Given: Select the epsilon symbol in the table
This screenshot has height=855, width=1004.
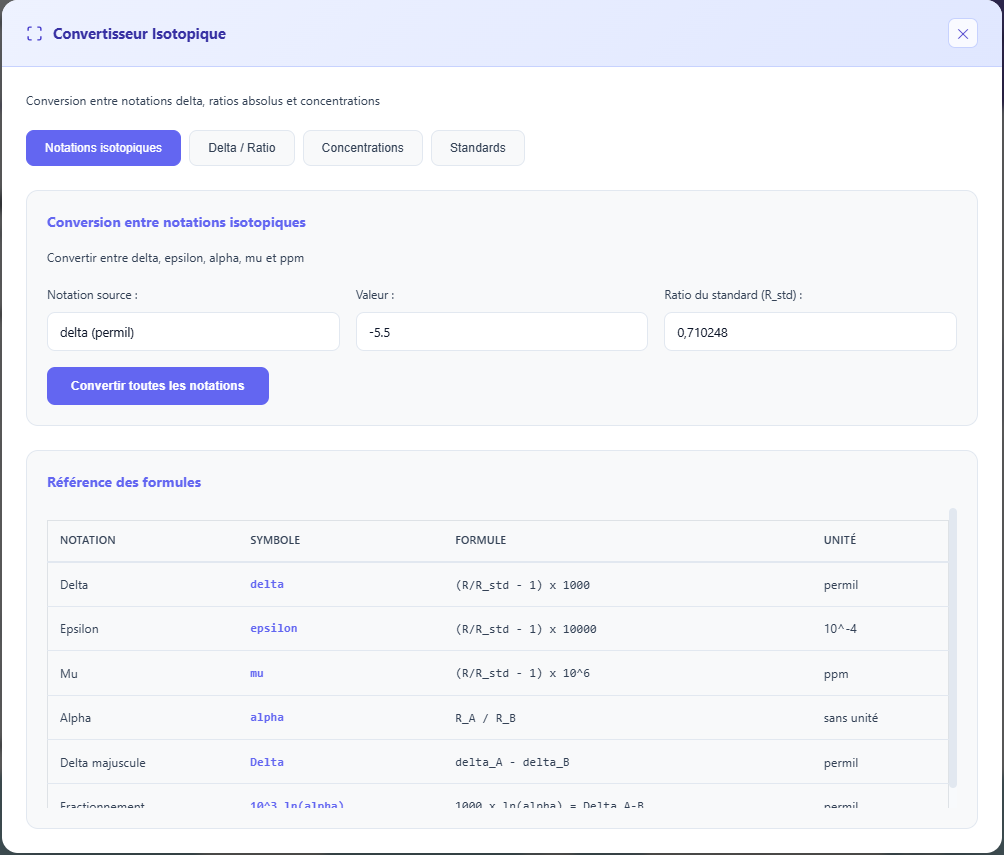Looking at the screenshot, I should coord(273,629).
